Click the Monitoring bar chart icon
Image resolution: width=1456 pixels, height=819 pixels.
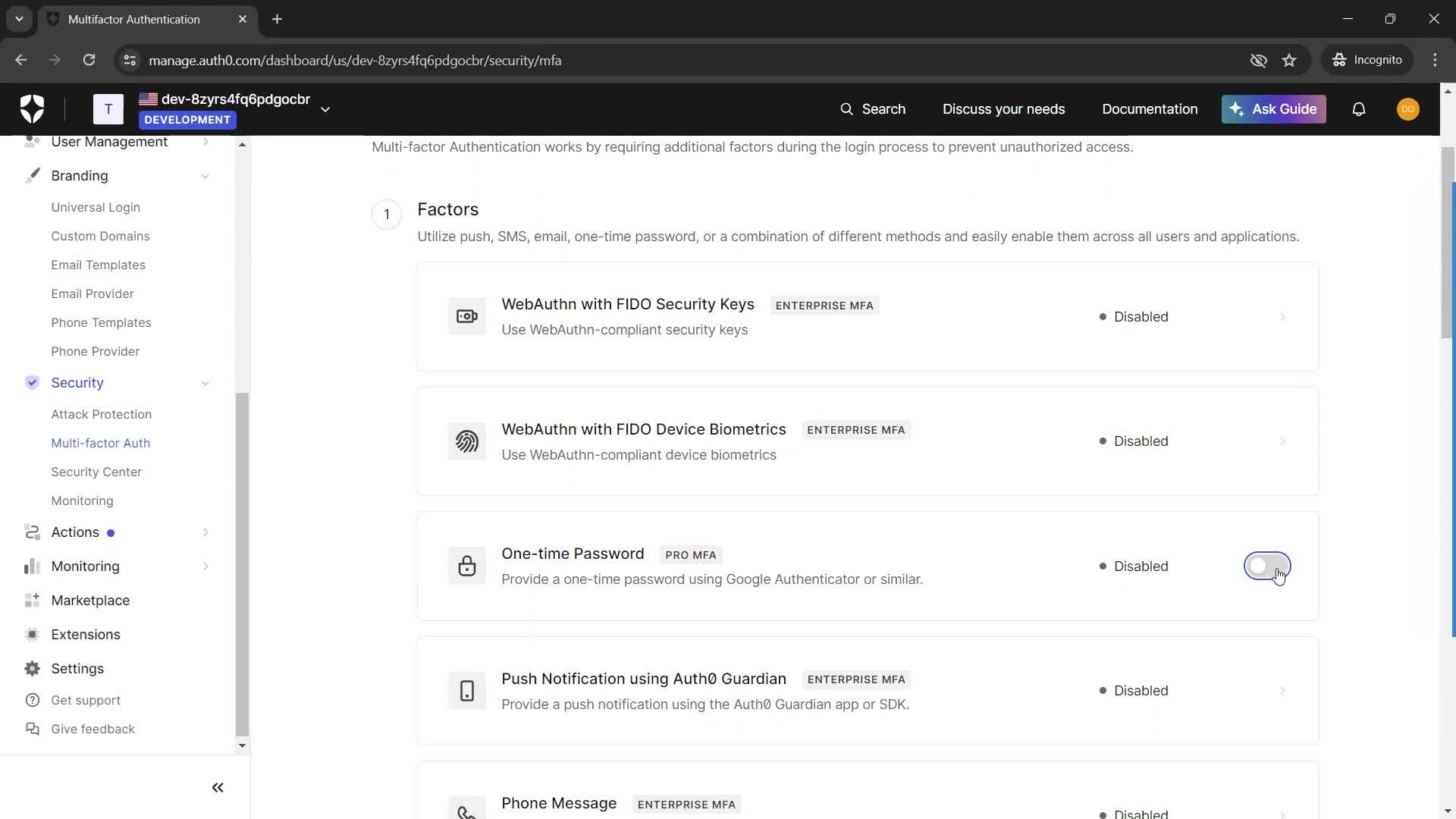(x=32, y=566)
